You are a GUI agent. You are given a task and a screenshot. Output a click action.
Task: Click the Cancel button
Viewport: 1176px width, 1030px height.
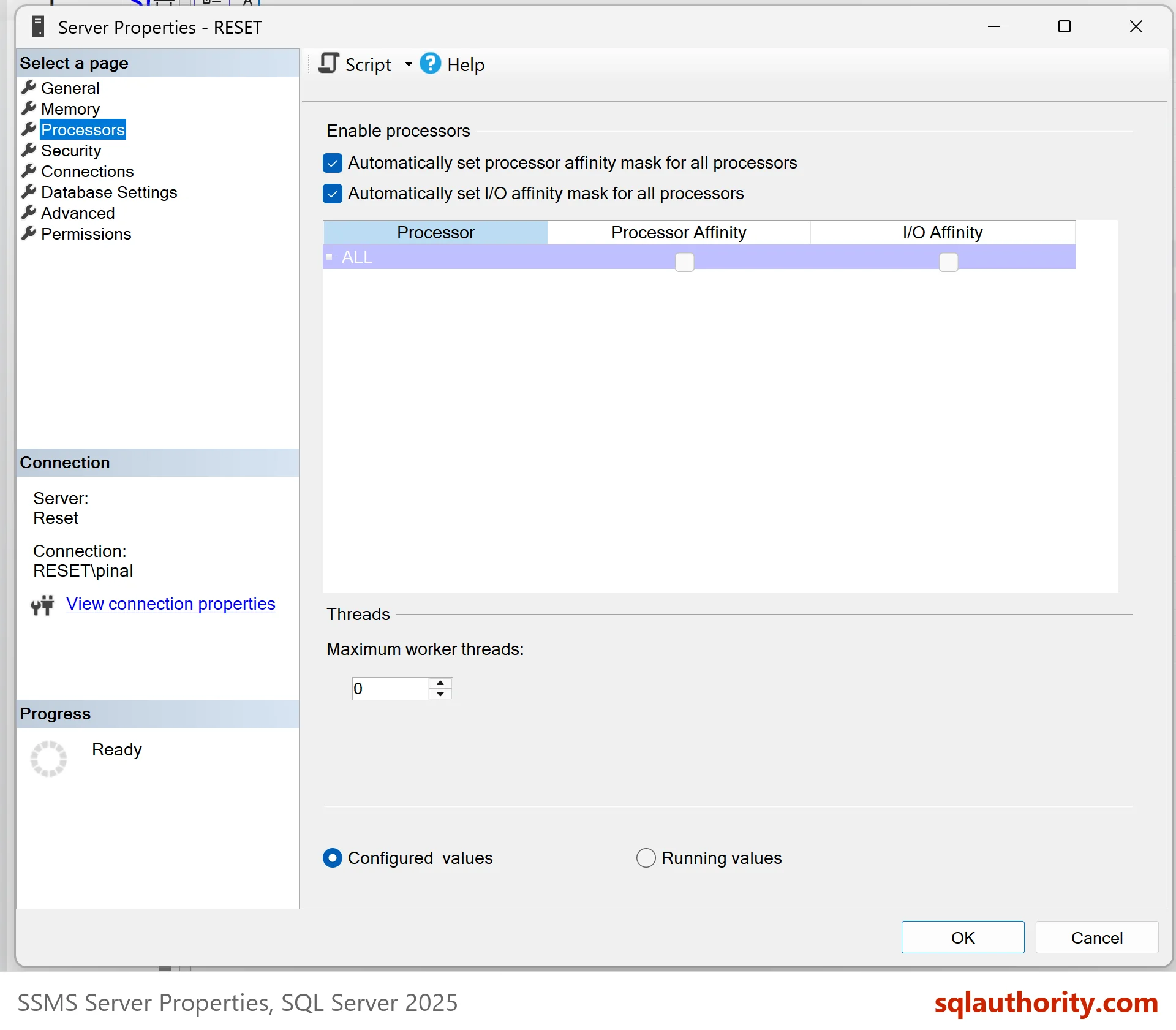click(1097, 937)
